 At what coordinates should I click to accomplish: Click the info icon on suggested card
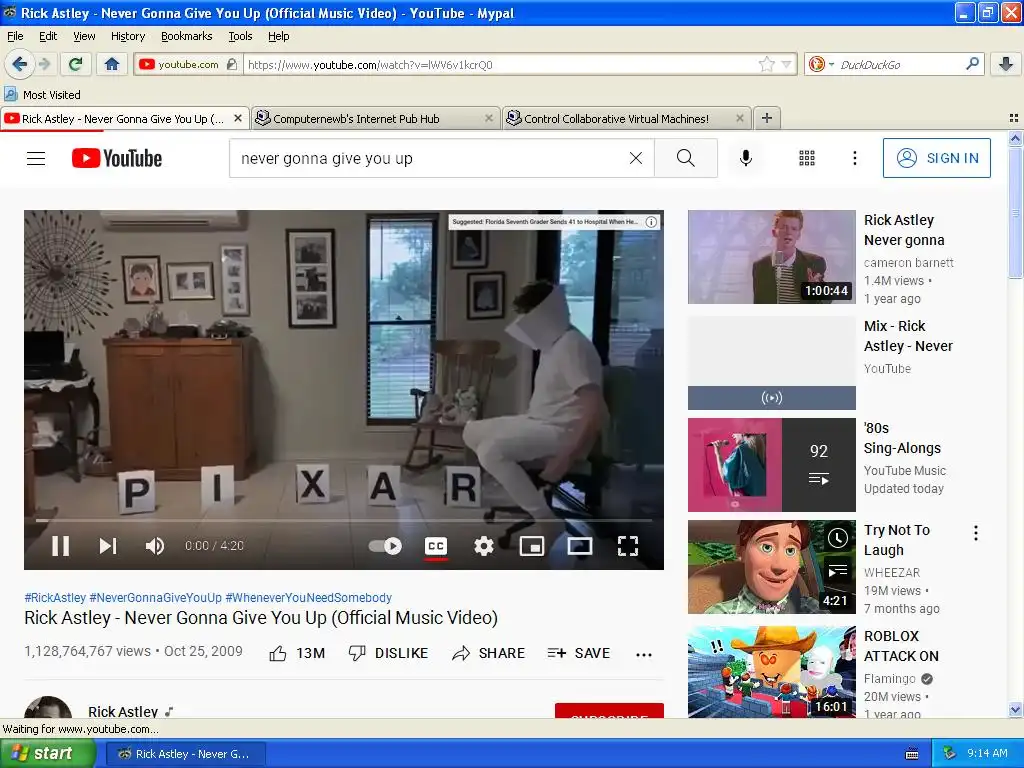click(651, 222)
